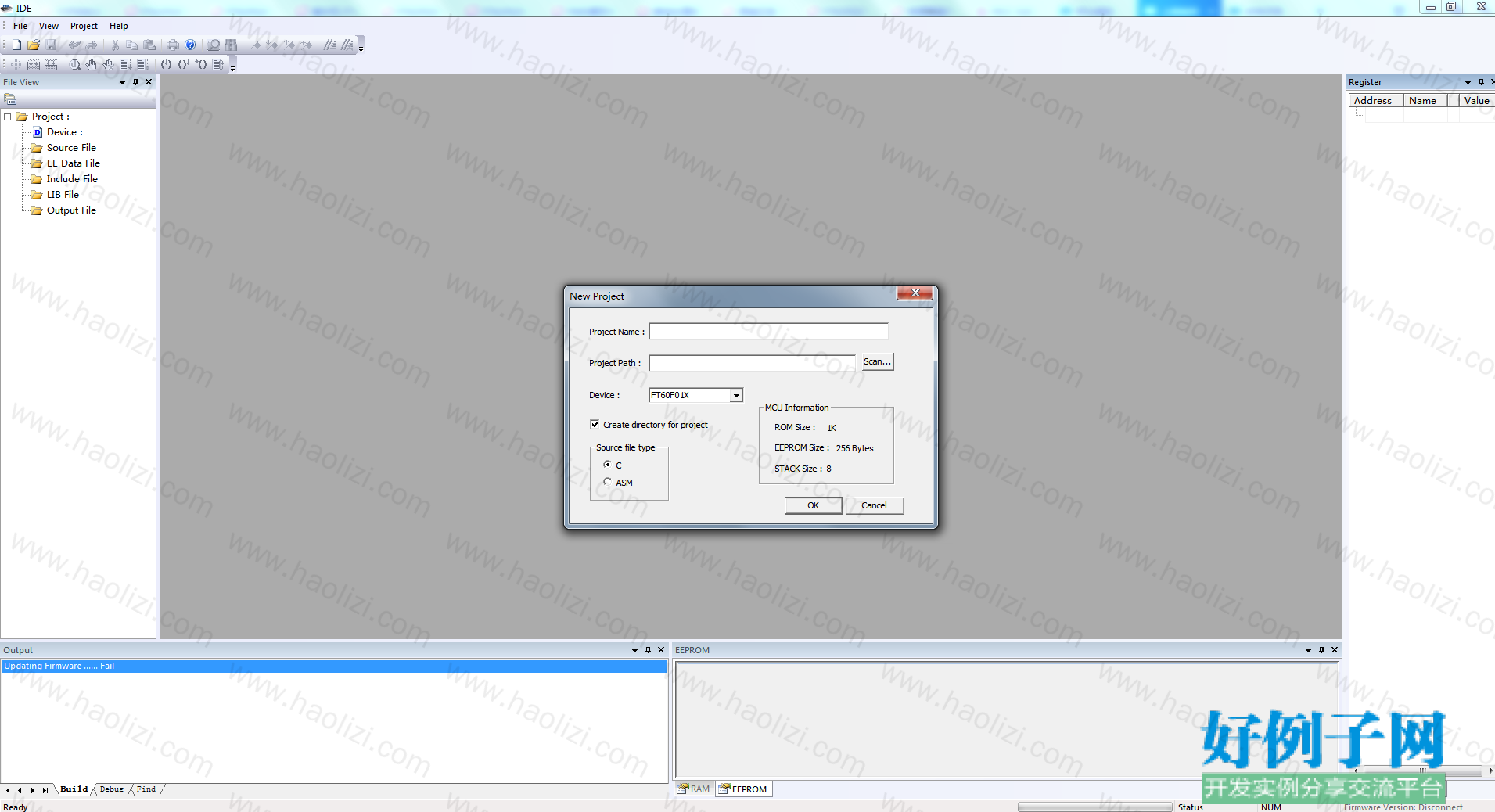1495x812 pixels.
Task: Switch to the Debug output tab
Action: point(111,789)
